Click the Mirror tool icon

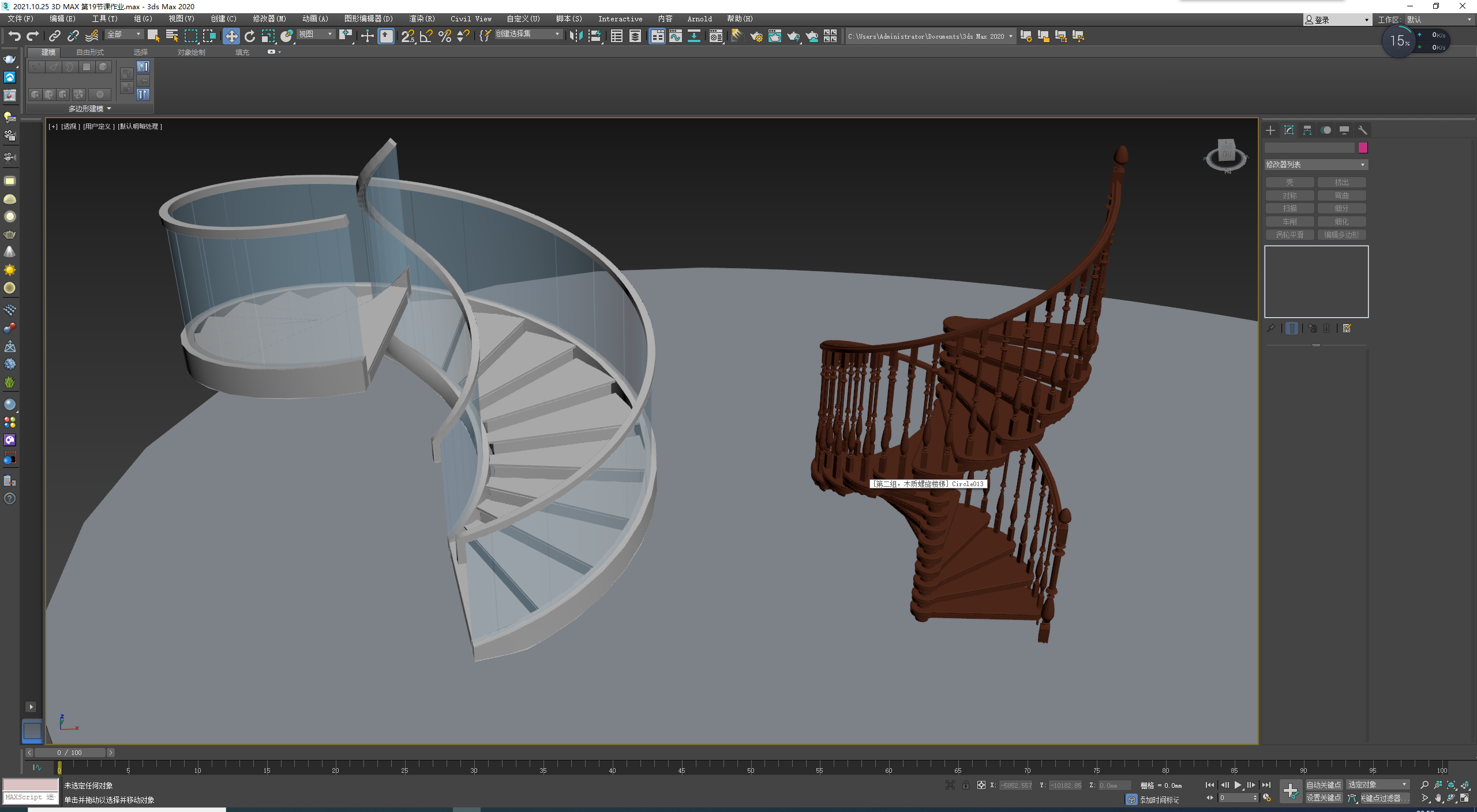tap(575, 36)
